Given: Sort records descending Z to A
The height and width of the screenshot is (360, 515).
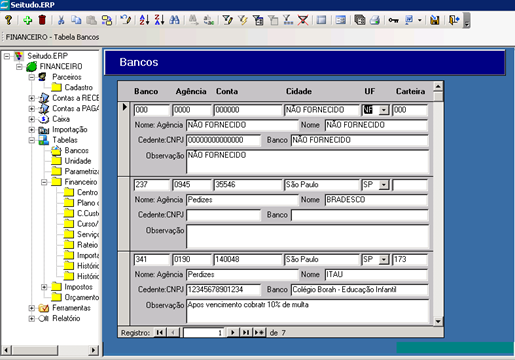Looking at the screenshot, I should [x=159, y=20].
